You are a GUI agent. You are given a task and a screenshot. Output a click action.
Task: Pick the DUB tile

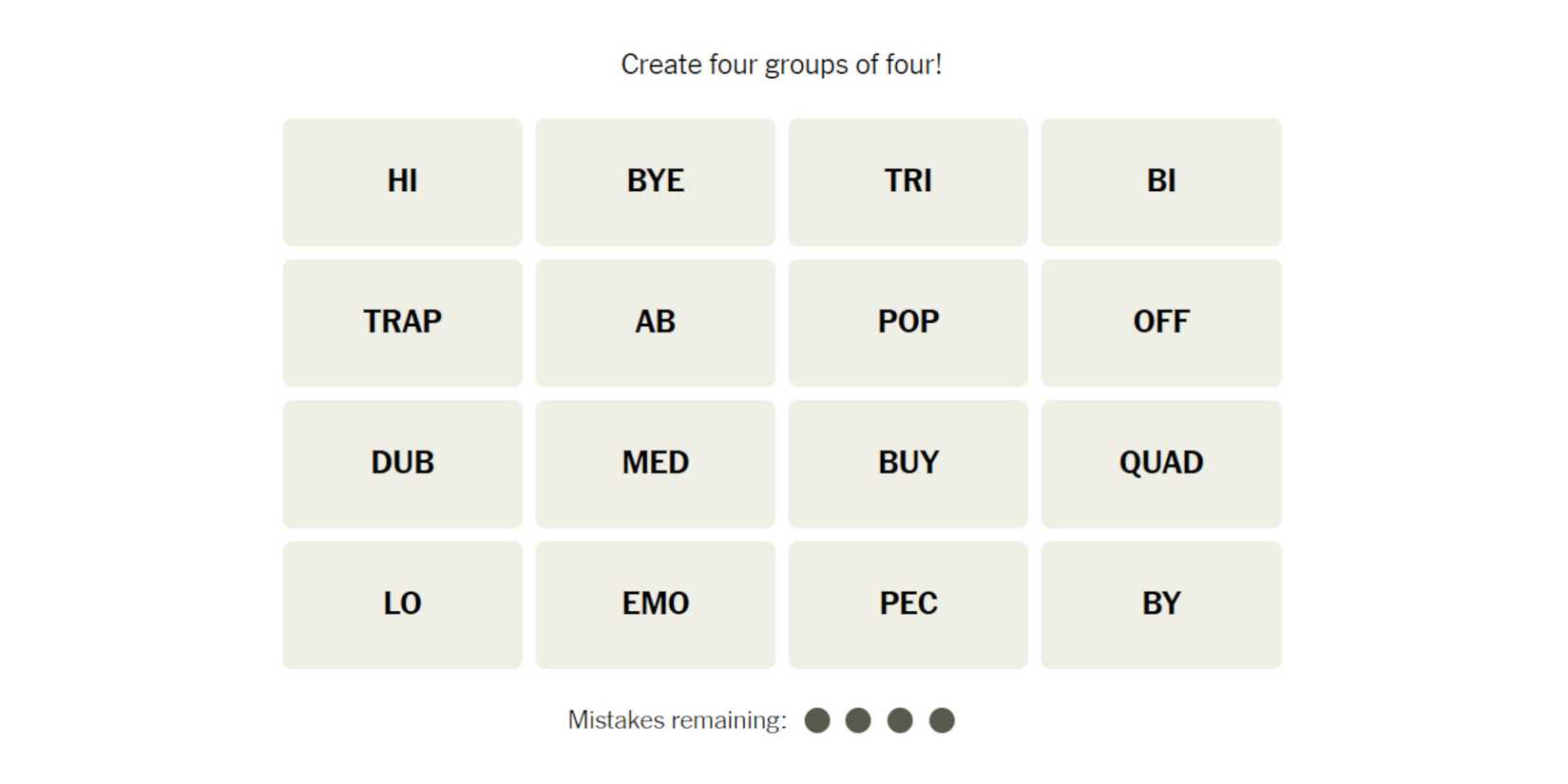[402, 463]
